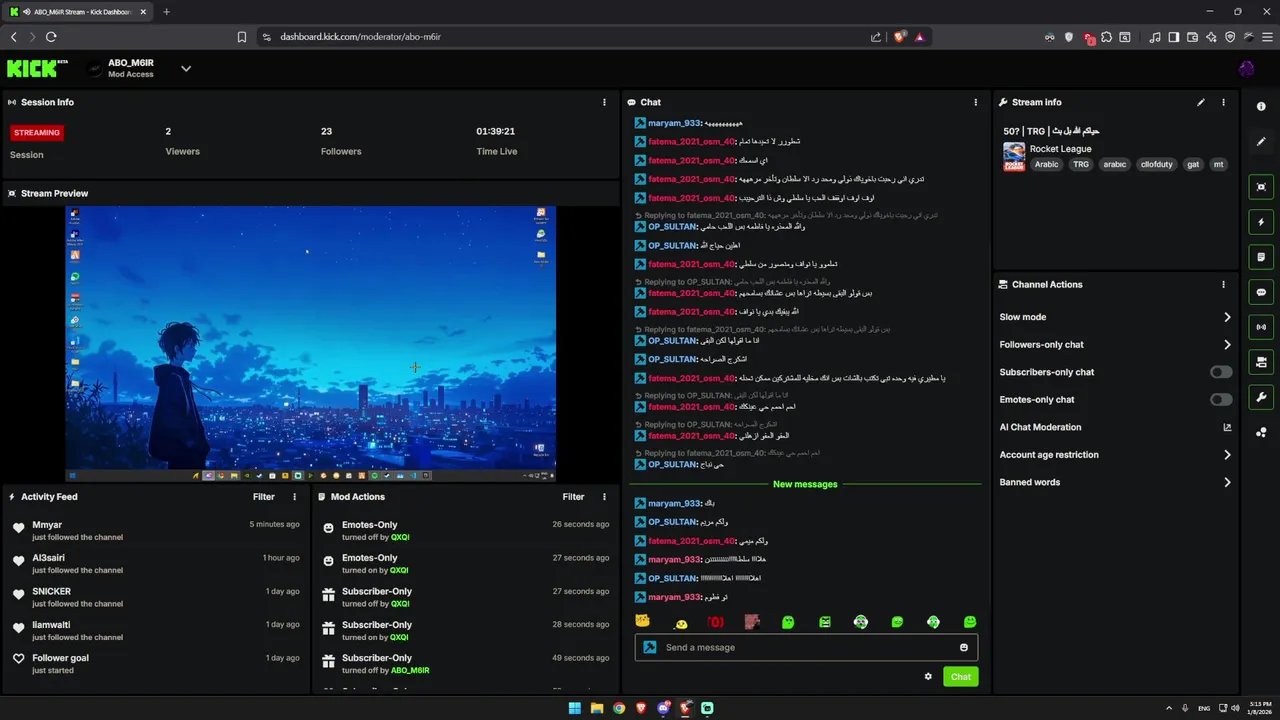
Task: Expand Followers-only chat options
Action: click(x=1227, y=344)
